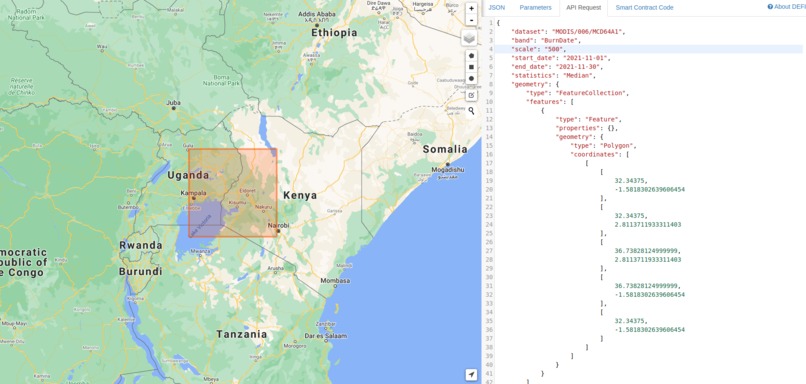This screenshot has width=806, height=384.
Task: Click the "Polygon" geometry type value
Action: pos(618,145)
